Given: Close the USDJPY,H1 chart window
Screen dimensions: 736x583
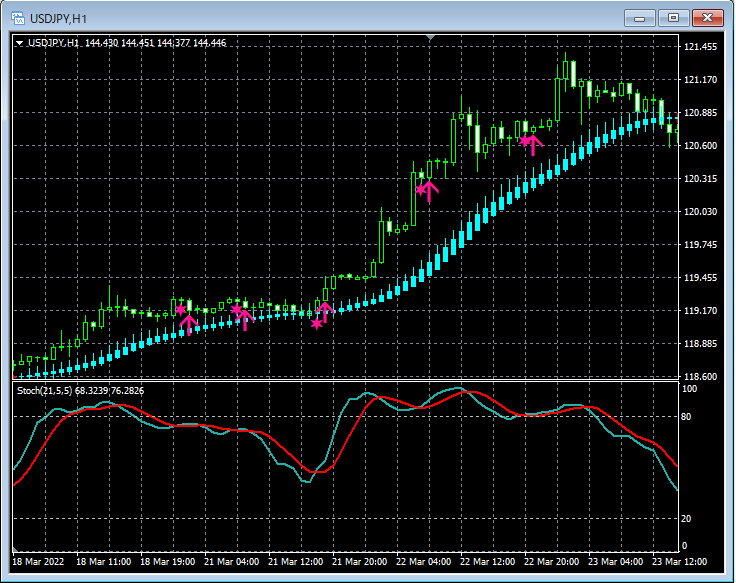Looking at the screenshot, I should pyautogui.click(x=709, y=18).
